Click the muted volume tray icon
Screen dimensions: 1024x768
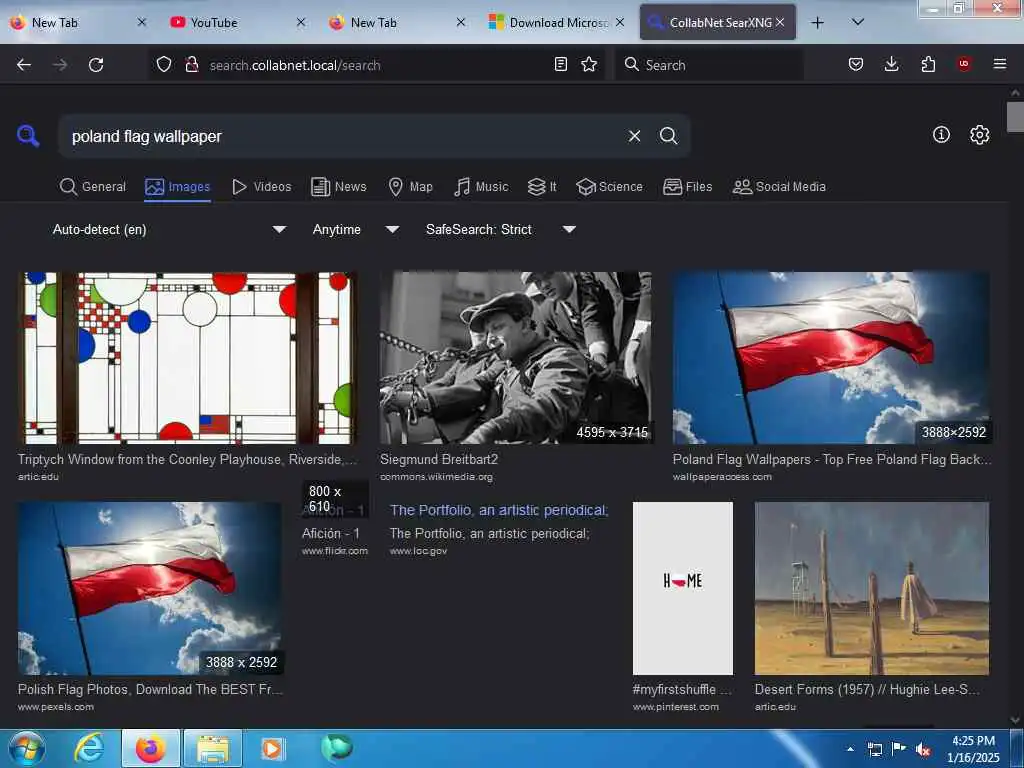[923, 749]
